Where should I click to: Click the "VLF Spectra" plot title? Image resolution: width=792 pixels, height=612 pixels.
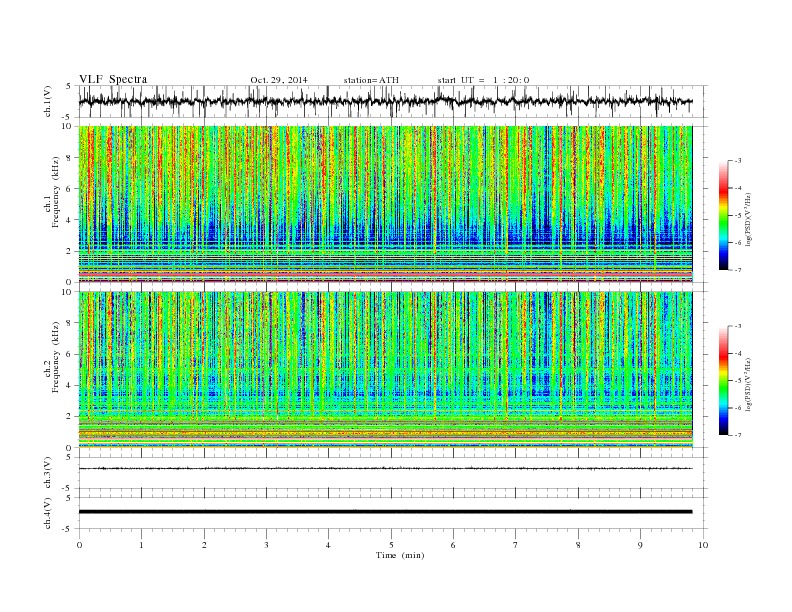[x=113, y=79]
